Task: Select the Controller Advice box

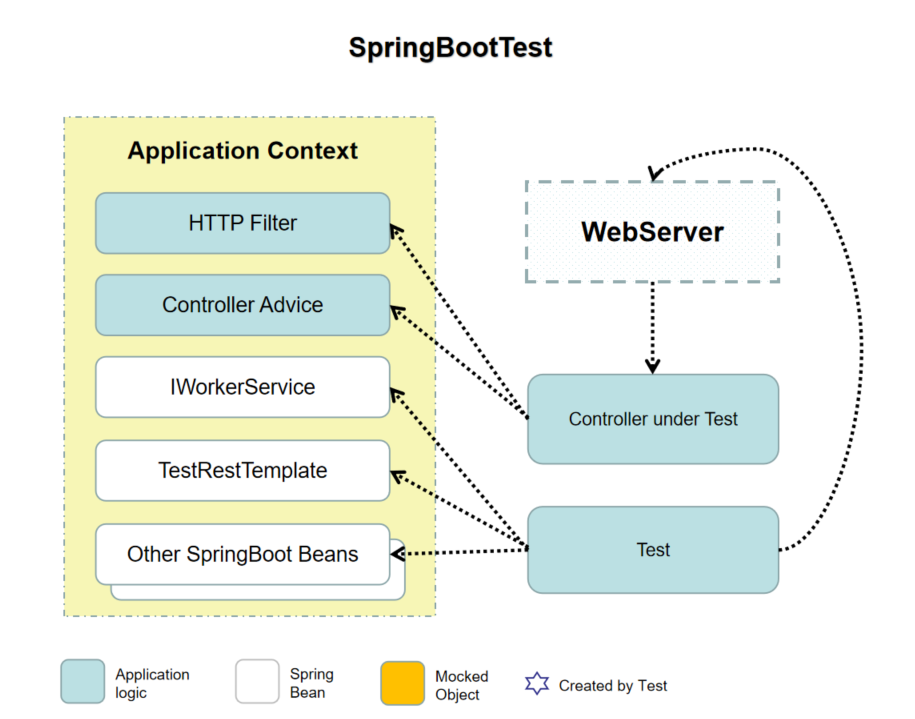Action: (x=243, y=305)
